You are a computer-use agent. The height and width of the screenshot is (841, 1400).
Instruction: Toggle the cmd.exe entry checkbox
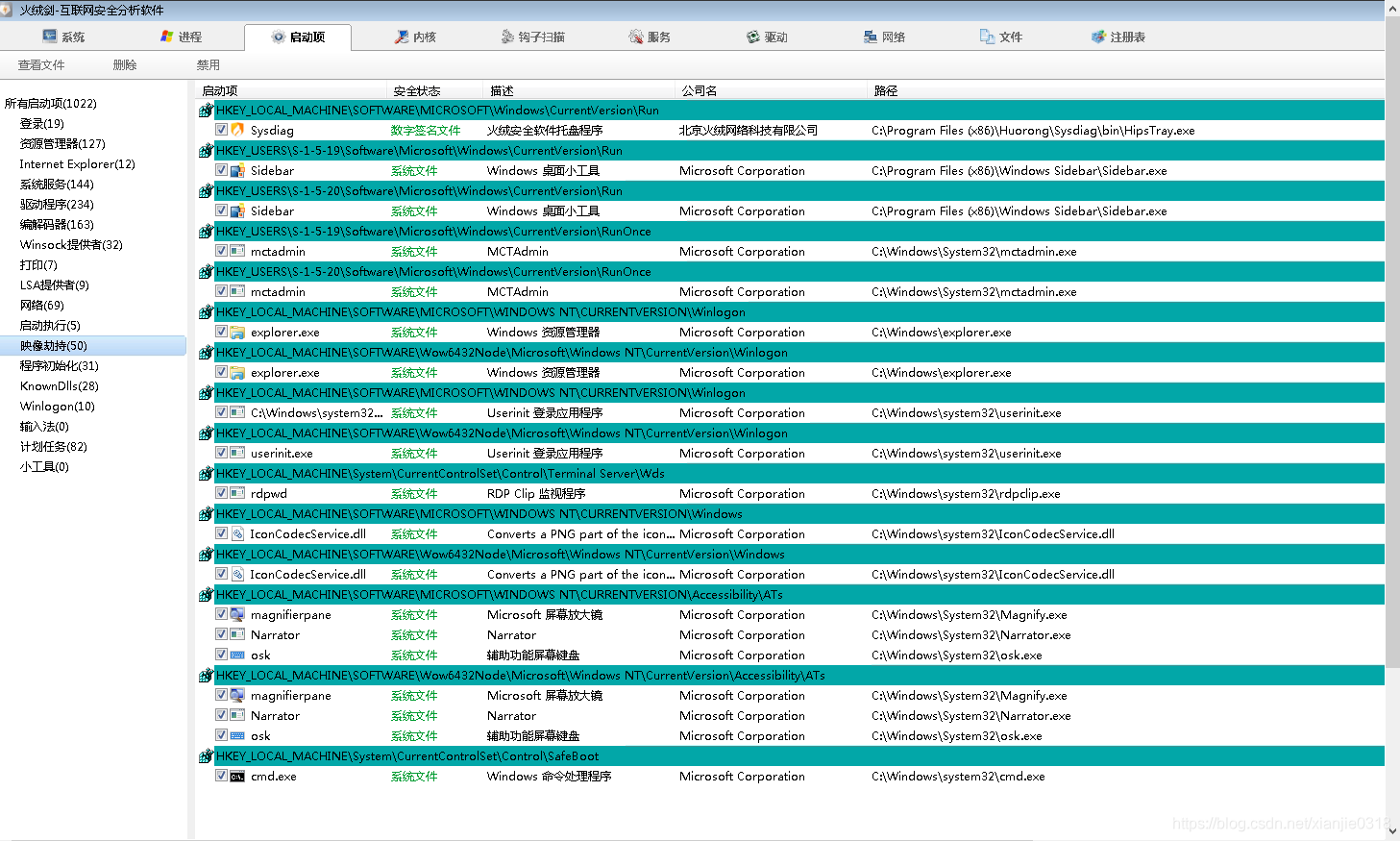pos(221,776)
